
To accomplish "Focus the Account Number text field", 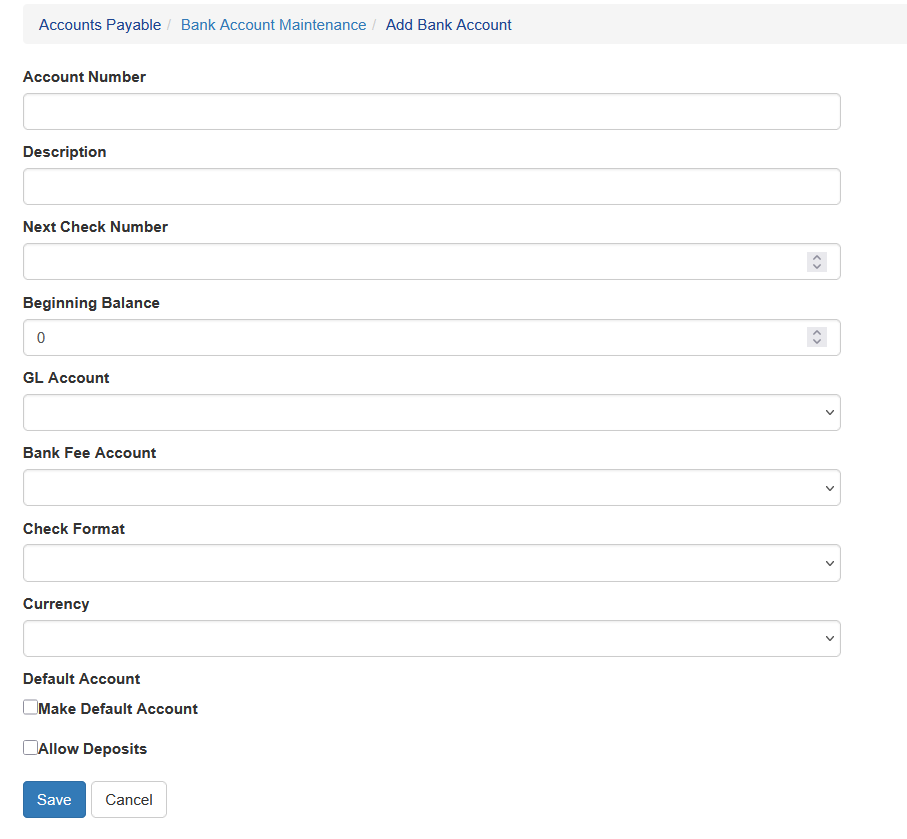I will 432,112.
